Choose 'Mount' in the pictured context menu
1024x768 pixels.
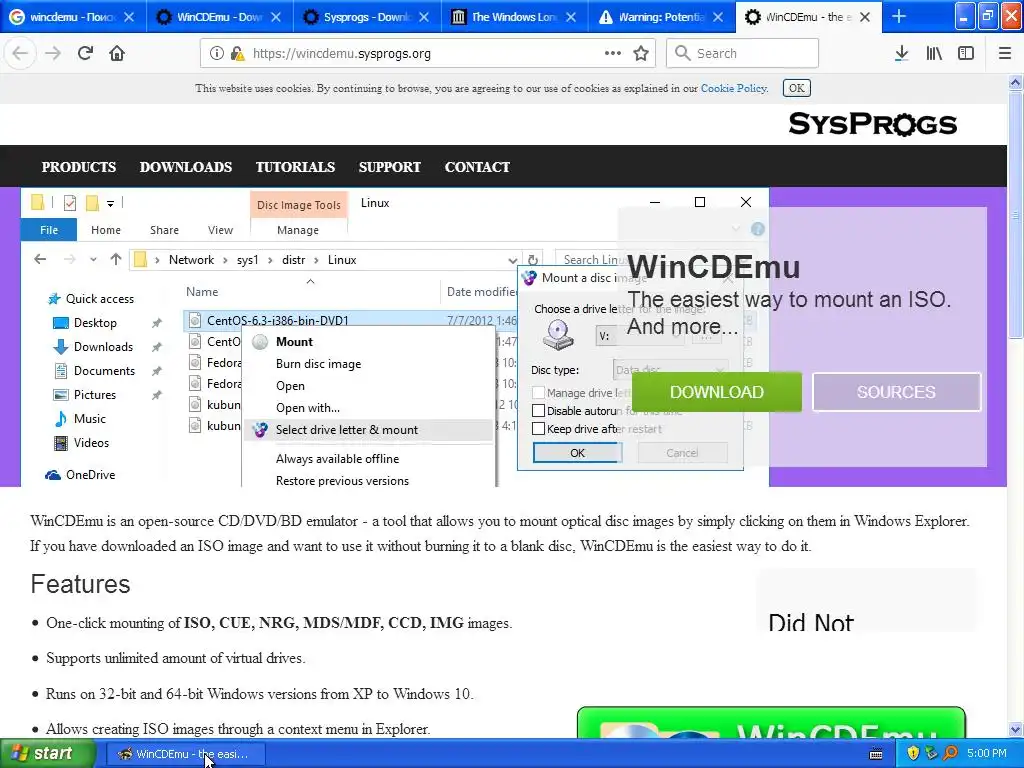294,342
